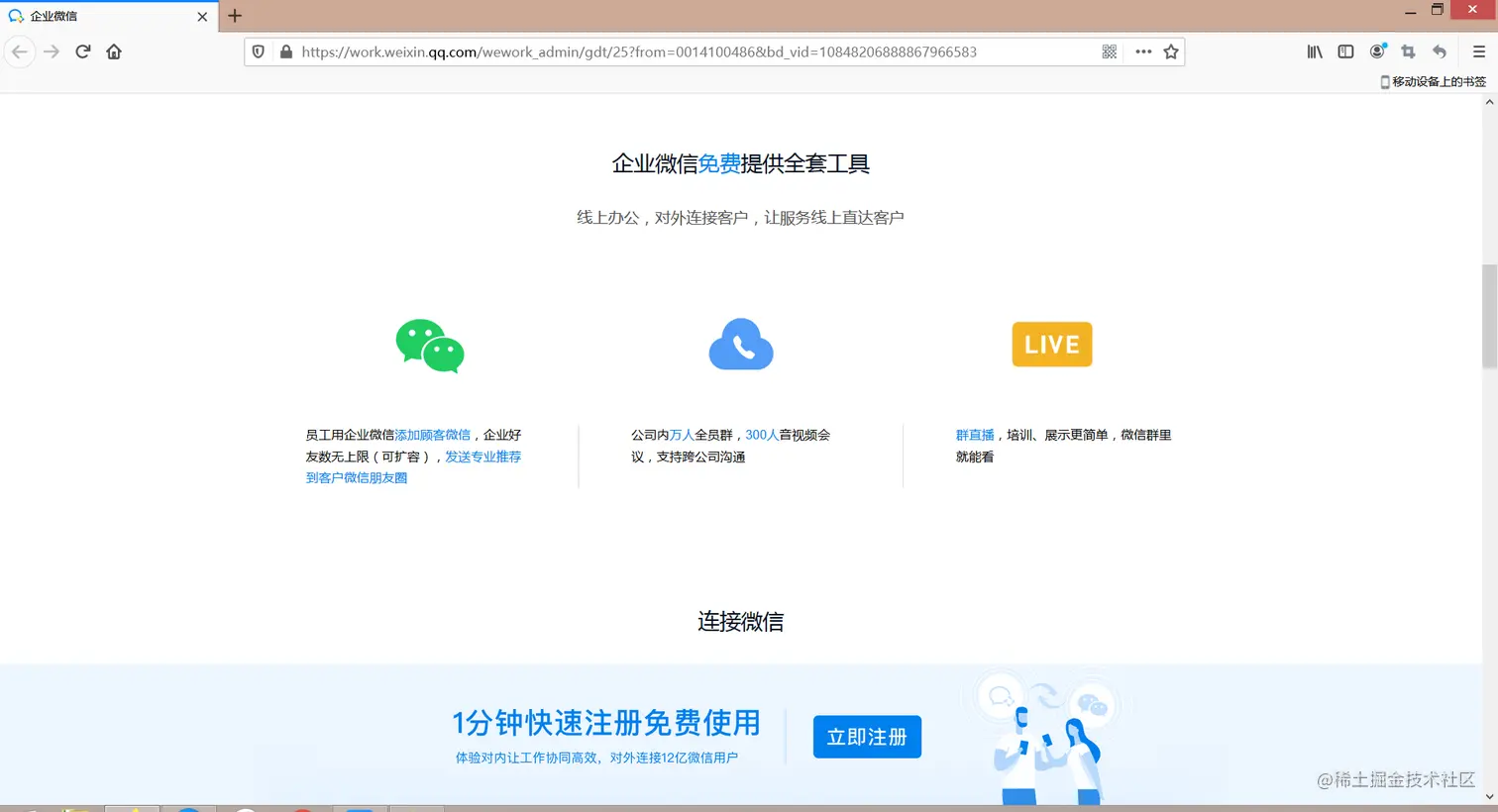Open the hamburger application menu
The height and width of the screenshot is (812, 1498).
point(1478,51)
